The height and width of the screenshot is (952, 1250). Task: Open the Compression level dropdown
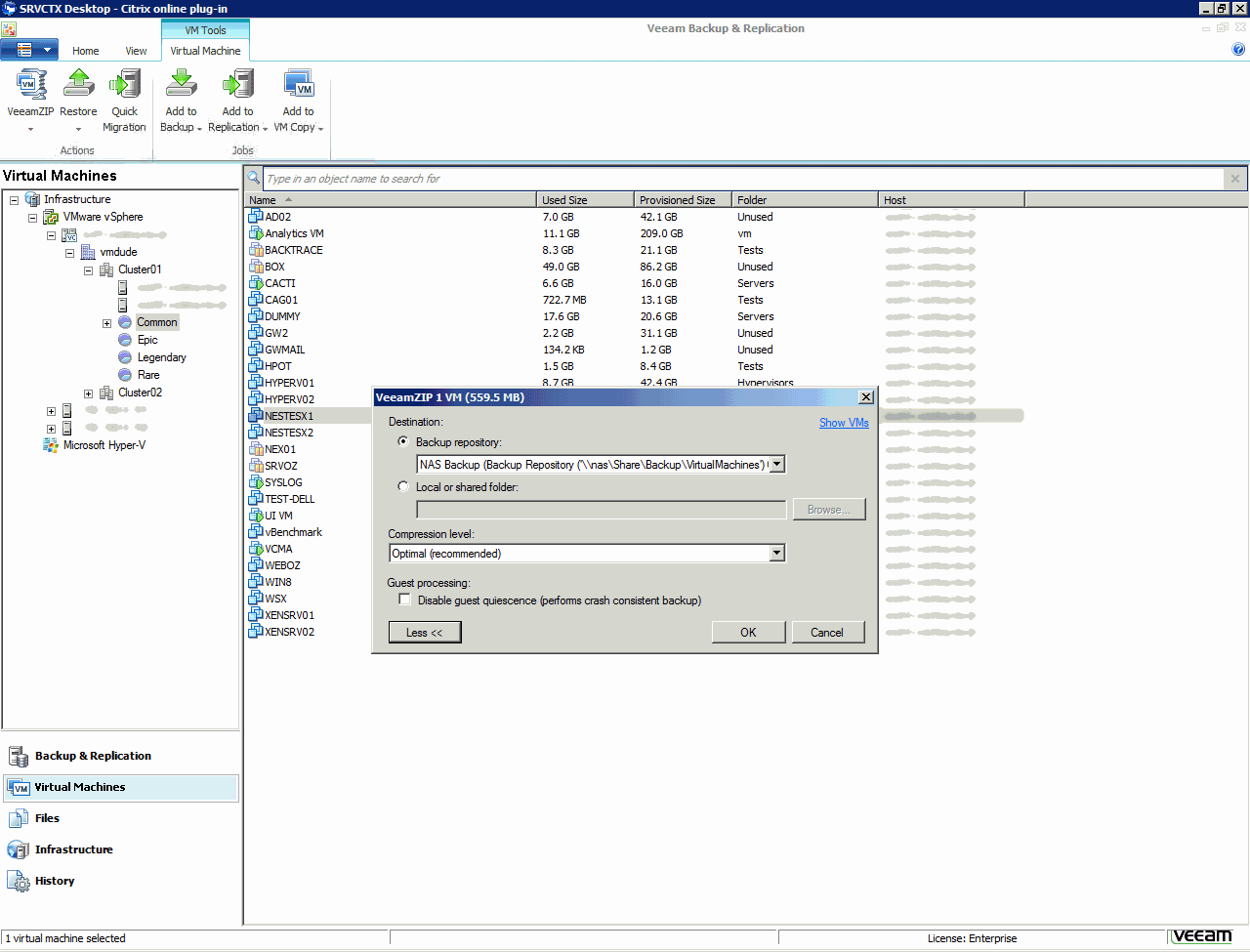(777, 554)
